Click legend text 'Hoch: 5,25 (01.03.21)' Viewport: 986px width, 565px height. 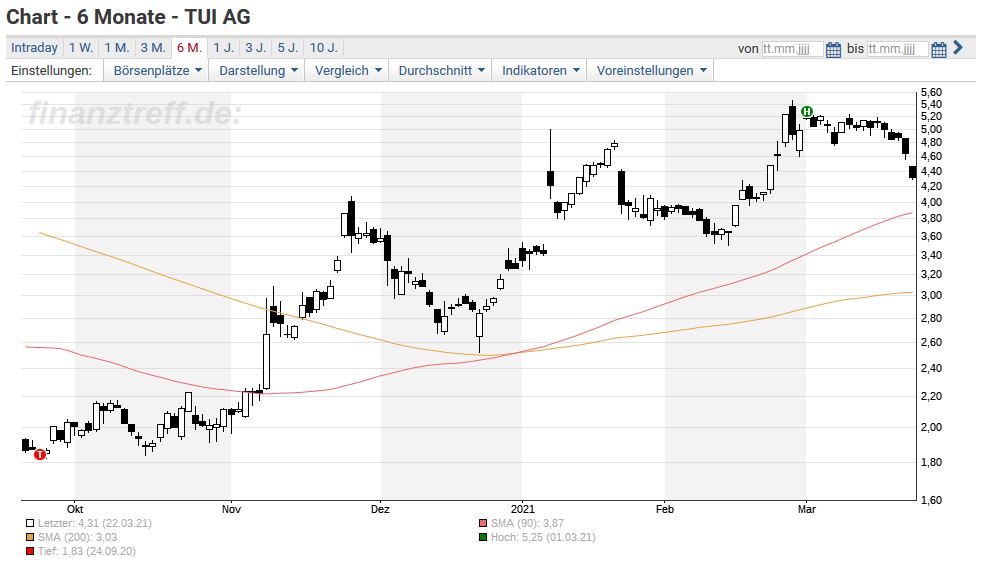[543, 537]
